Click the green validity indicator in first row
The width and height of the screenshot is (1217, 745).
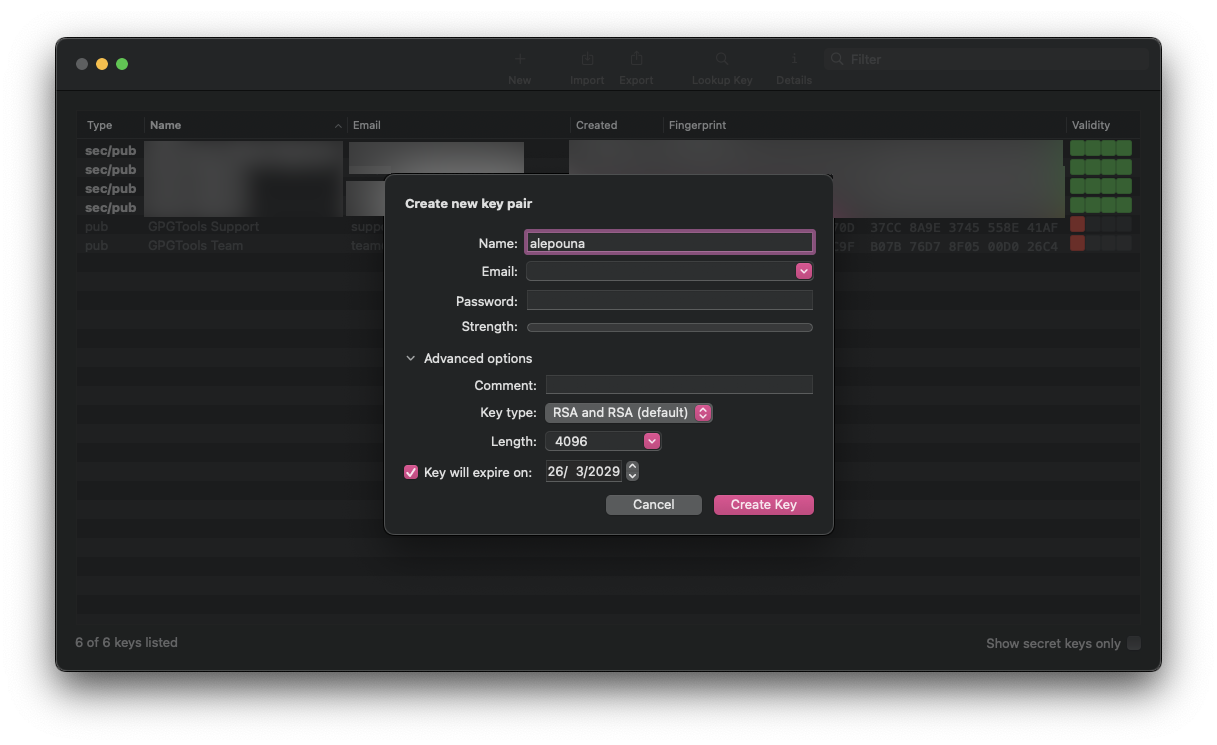1100,149
